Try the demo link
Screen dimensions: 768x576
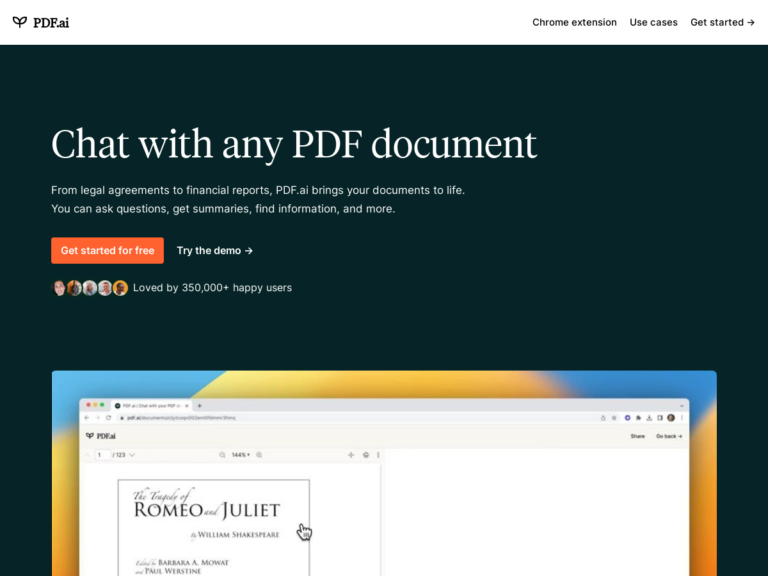click(215, 250)
